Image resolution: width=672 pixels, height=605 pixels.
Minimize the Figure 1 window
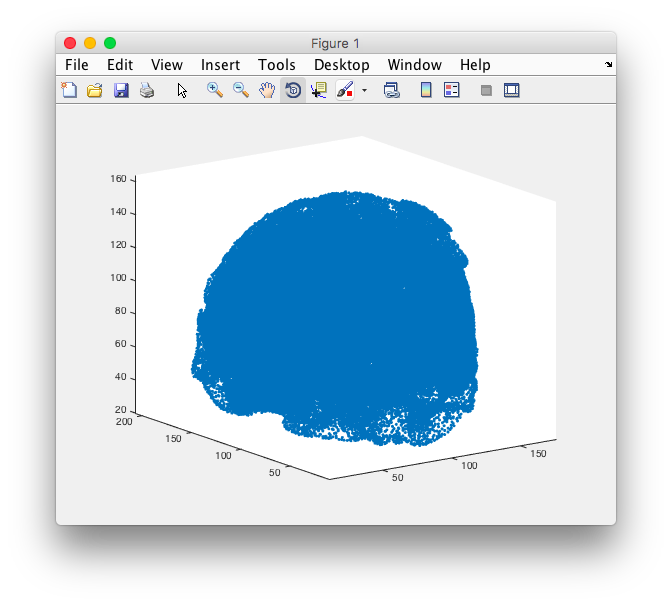[90, 43]
